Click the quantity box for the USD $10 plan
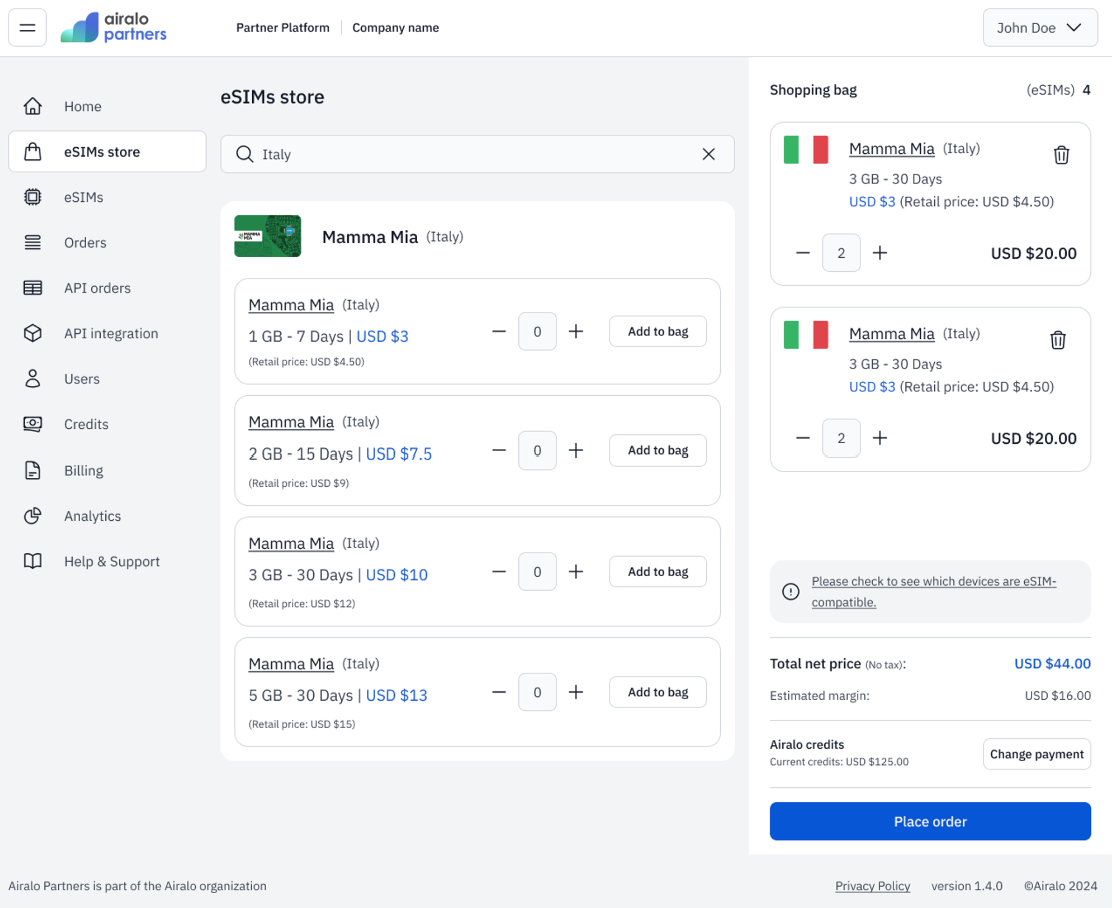 (537, 571)
